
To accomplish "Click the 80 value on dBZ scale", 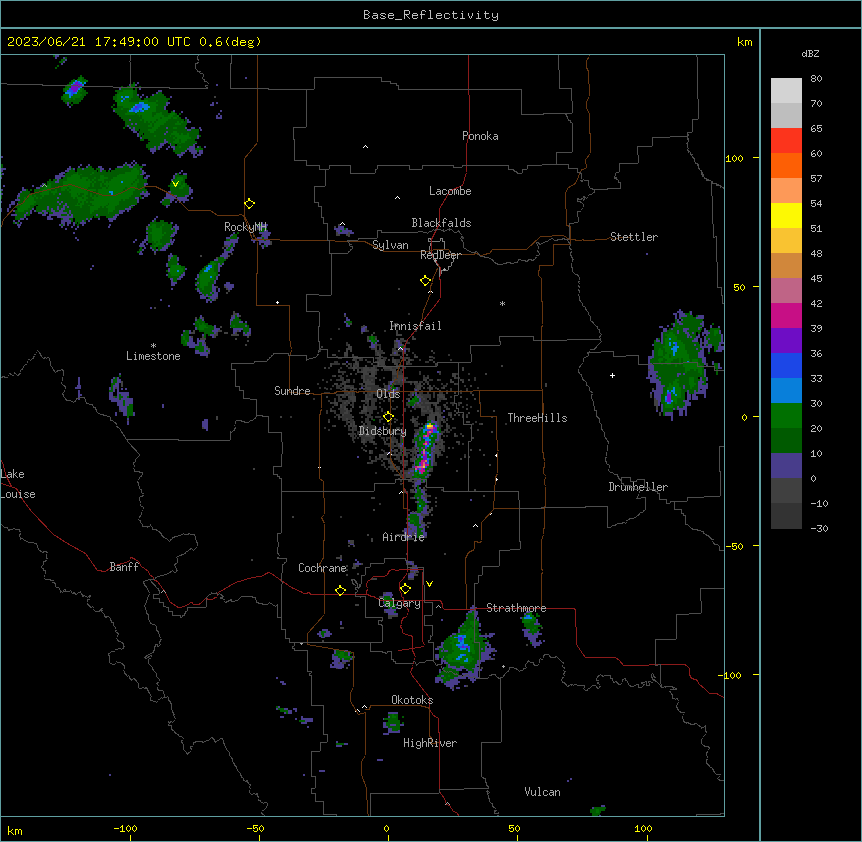I will [816, 78].
